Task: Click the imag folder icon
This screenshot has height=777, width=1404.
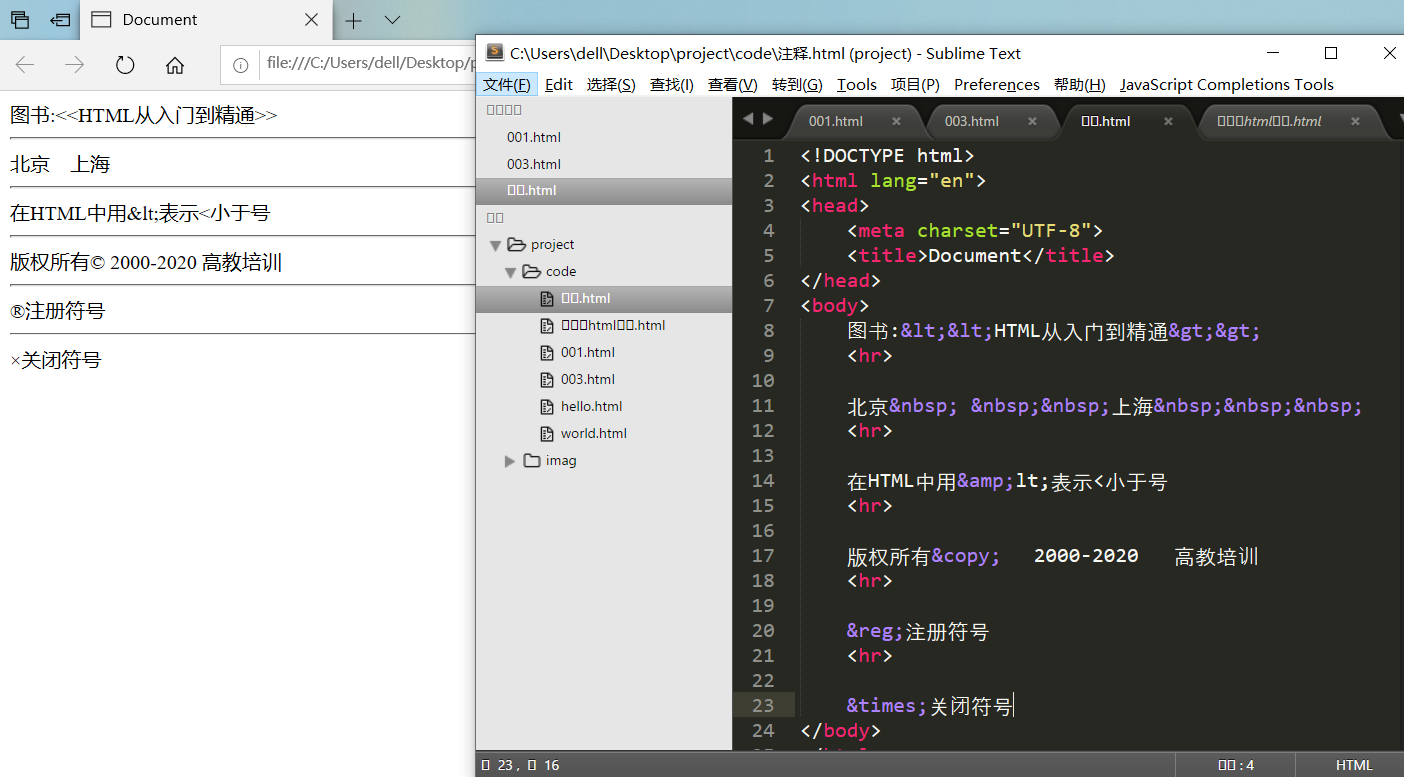Action: point(531,460)
